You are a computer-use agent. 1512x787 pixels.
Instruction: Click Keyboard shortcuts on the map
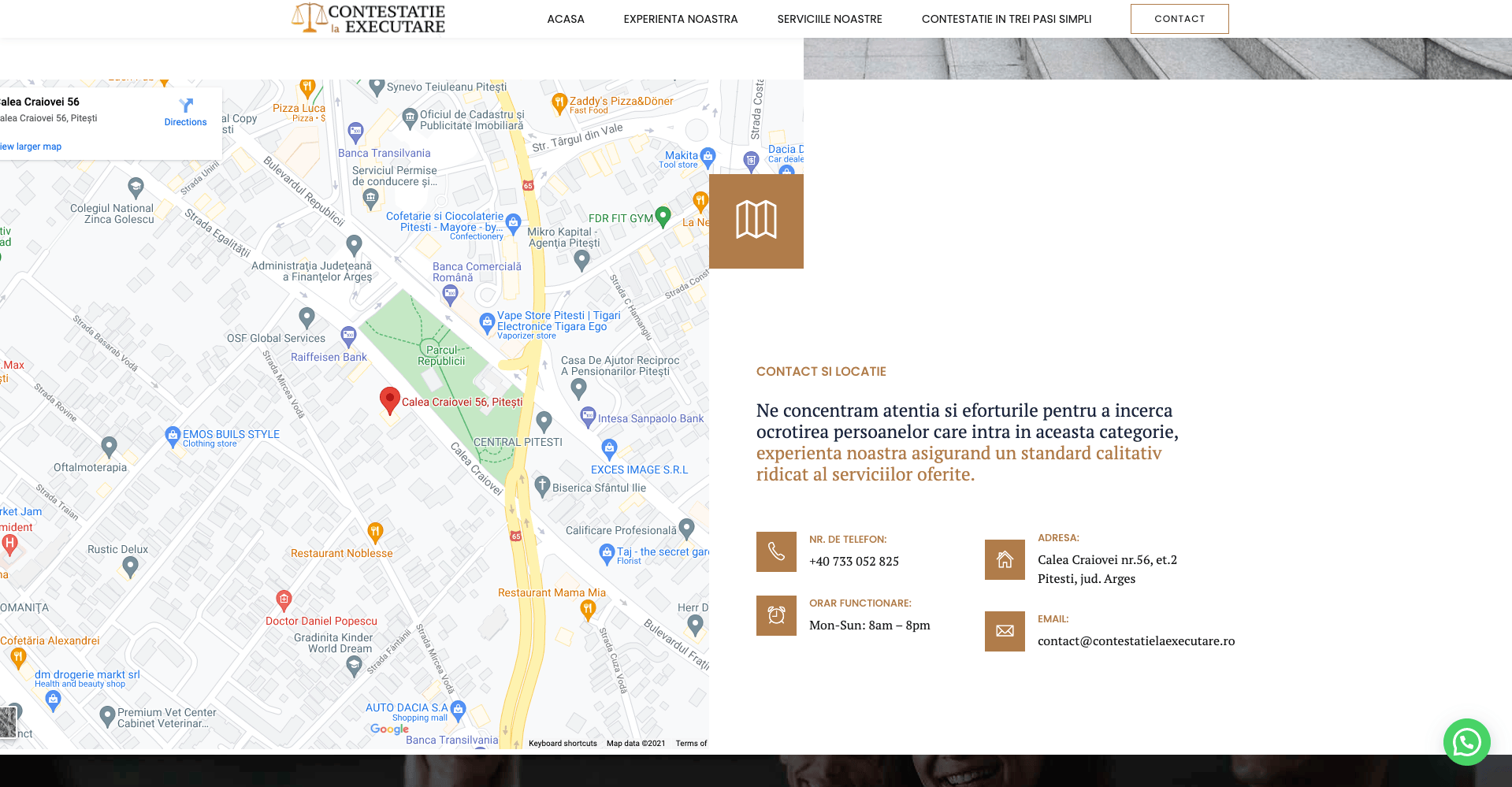[x=563, y=743]
